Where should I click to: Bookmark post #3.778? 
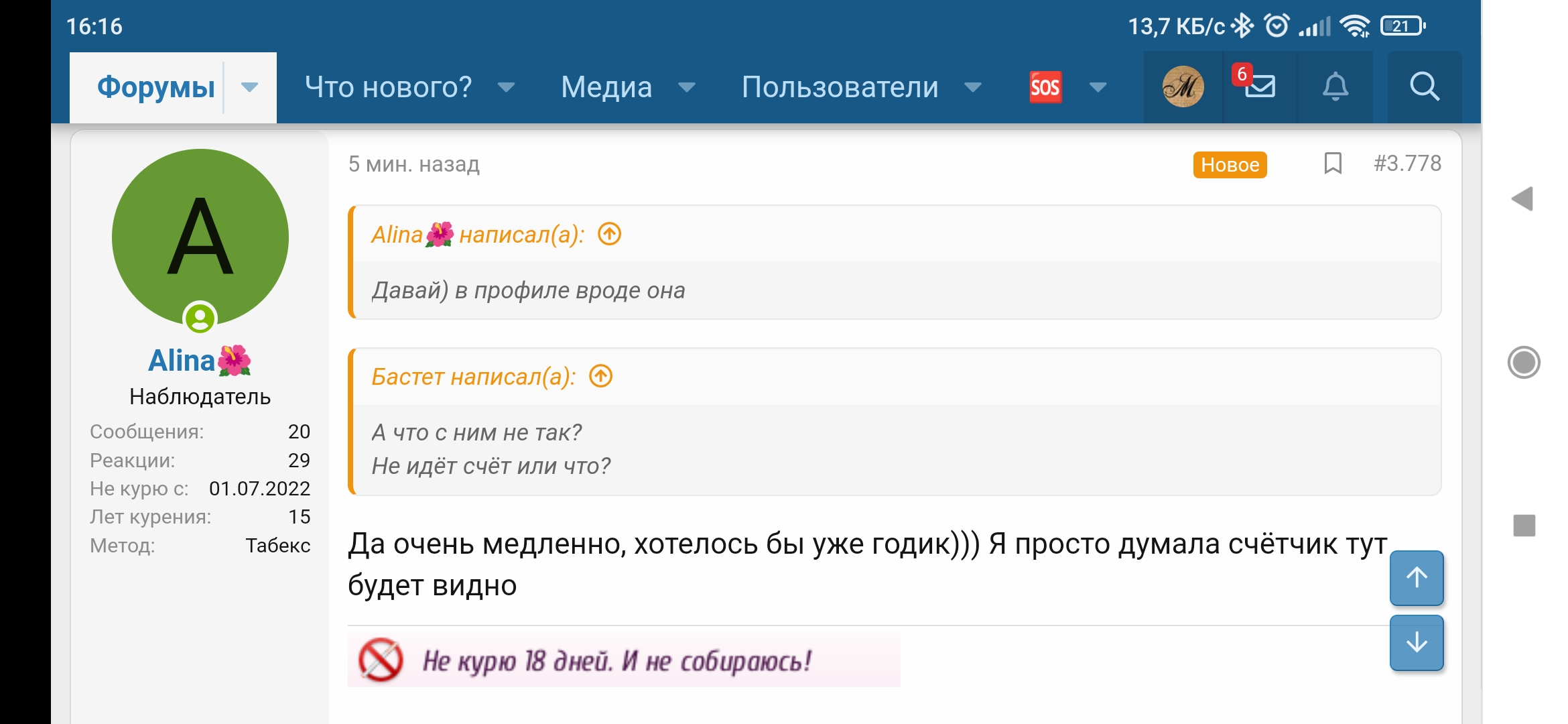point(1333,164)
